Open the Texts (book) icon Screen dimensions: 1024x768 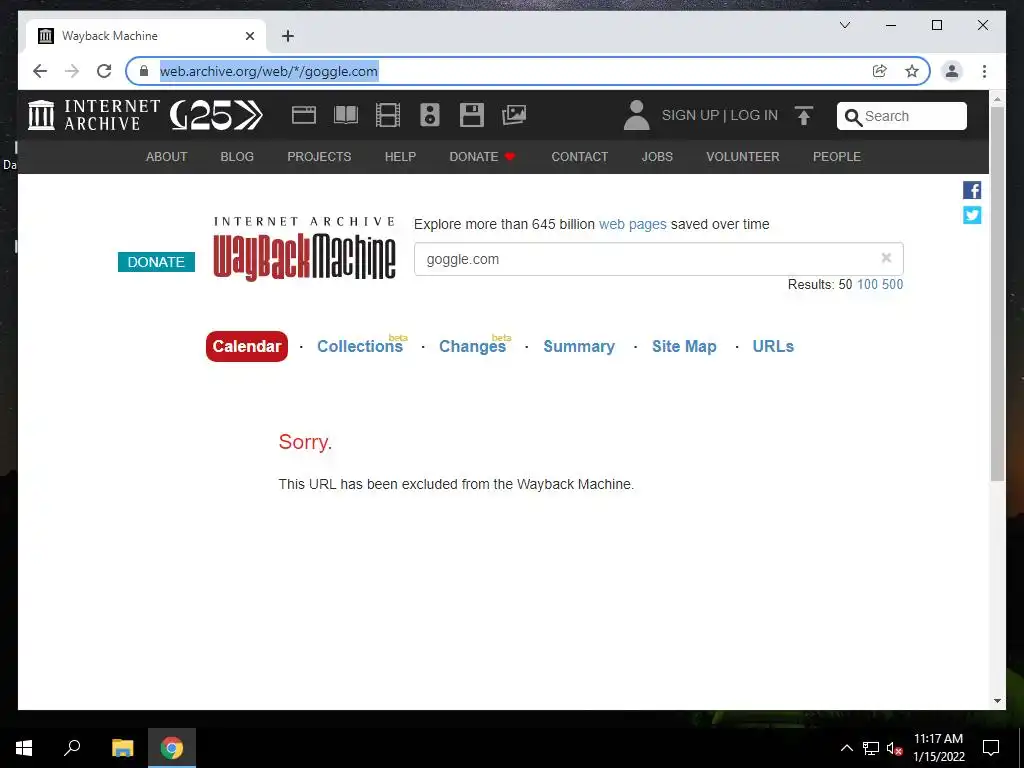(345, 115)
